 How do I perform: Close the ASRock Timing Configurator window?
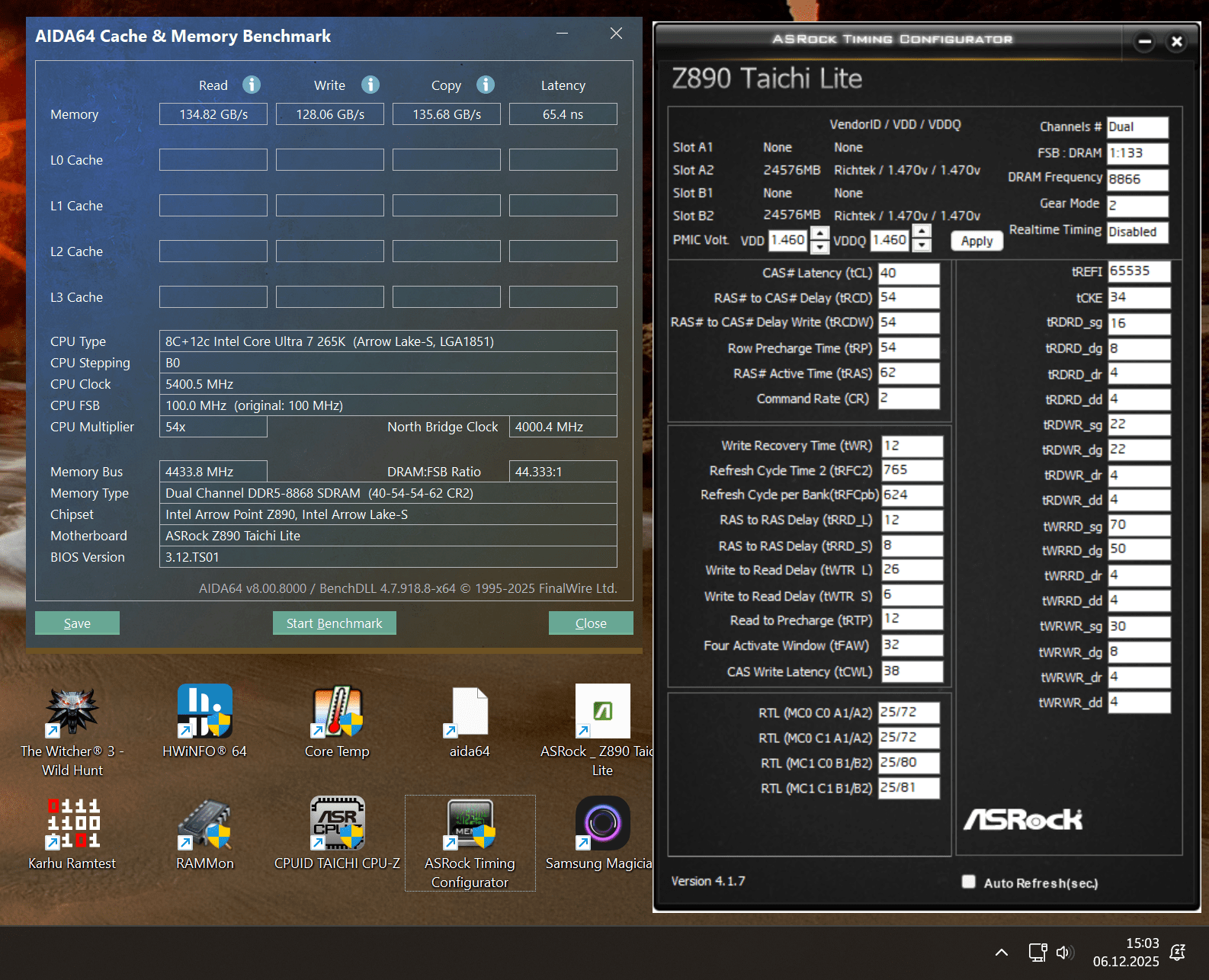1177,41
